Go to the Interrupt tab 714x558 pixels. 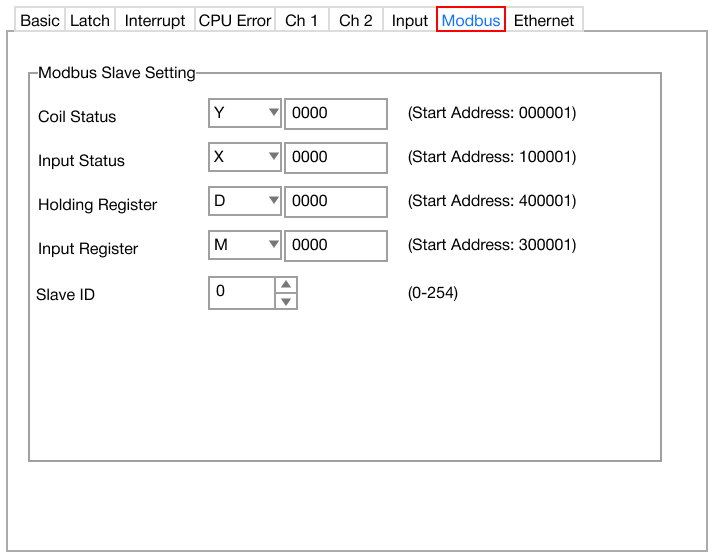coord(155,20)
